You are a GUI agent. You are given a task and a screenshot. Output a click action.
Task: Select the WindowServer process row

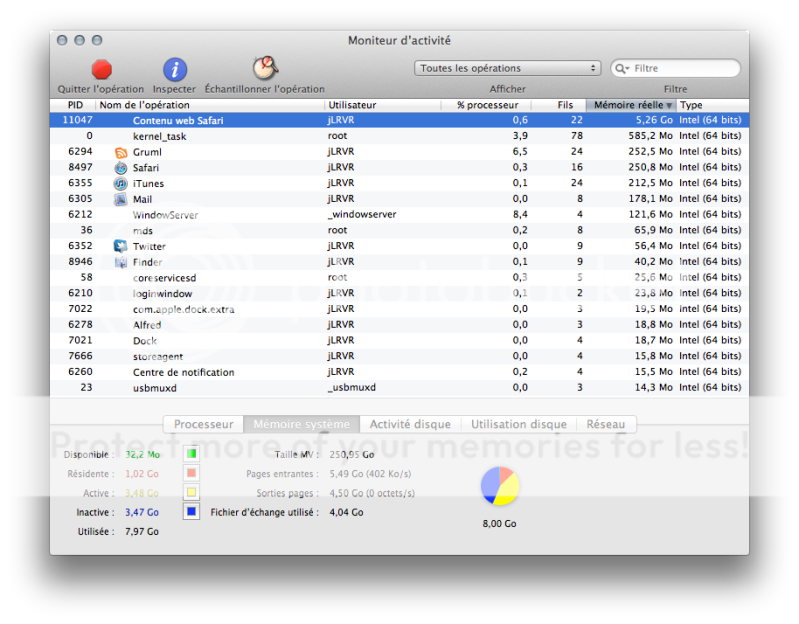pos(400,214)
